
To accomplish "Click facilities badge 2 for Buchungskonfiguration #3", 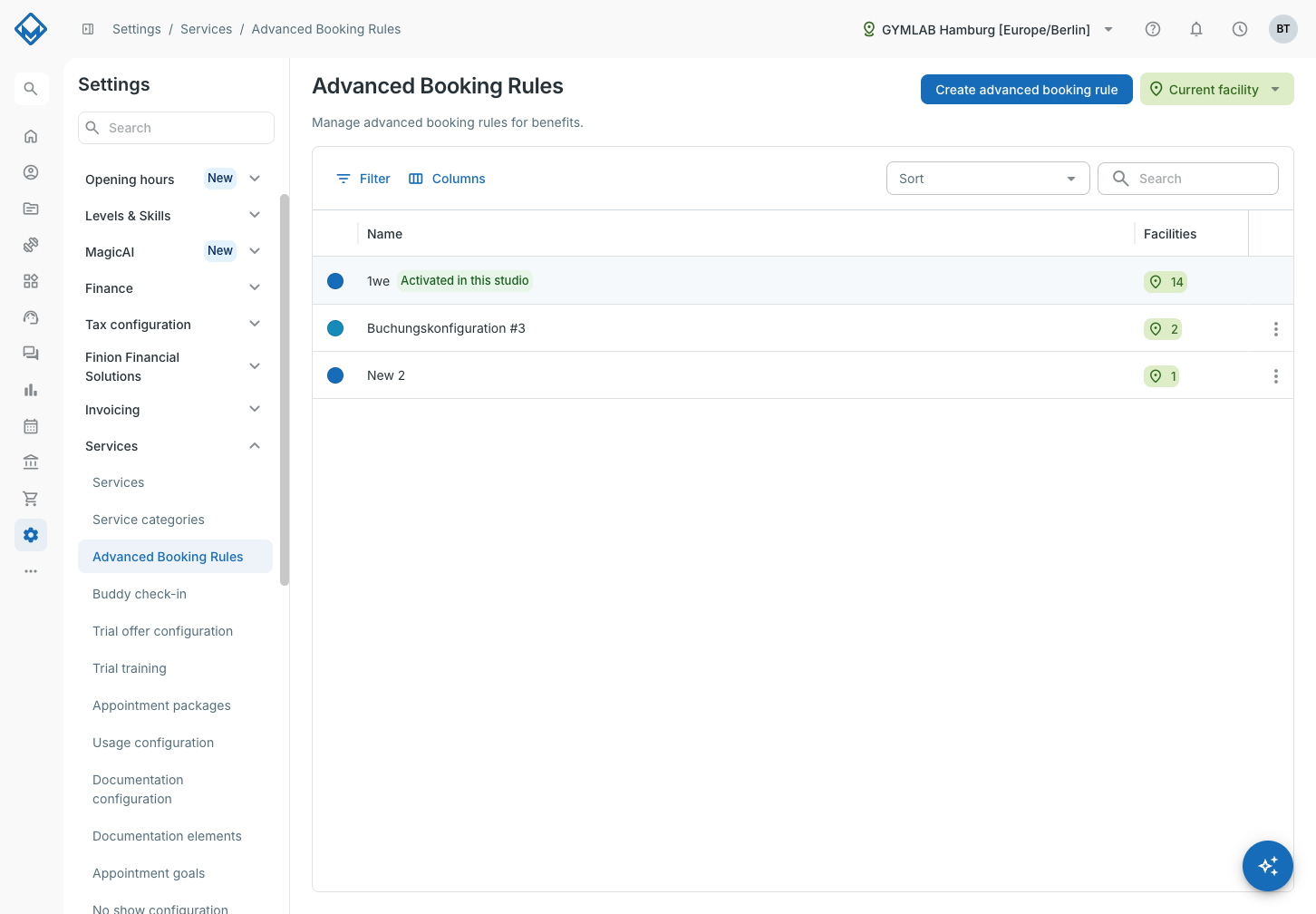I will coord(1163,329).
